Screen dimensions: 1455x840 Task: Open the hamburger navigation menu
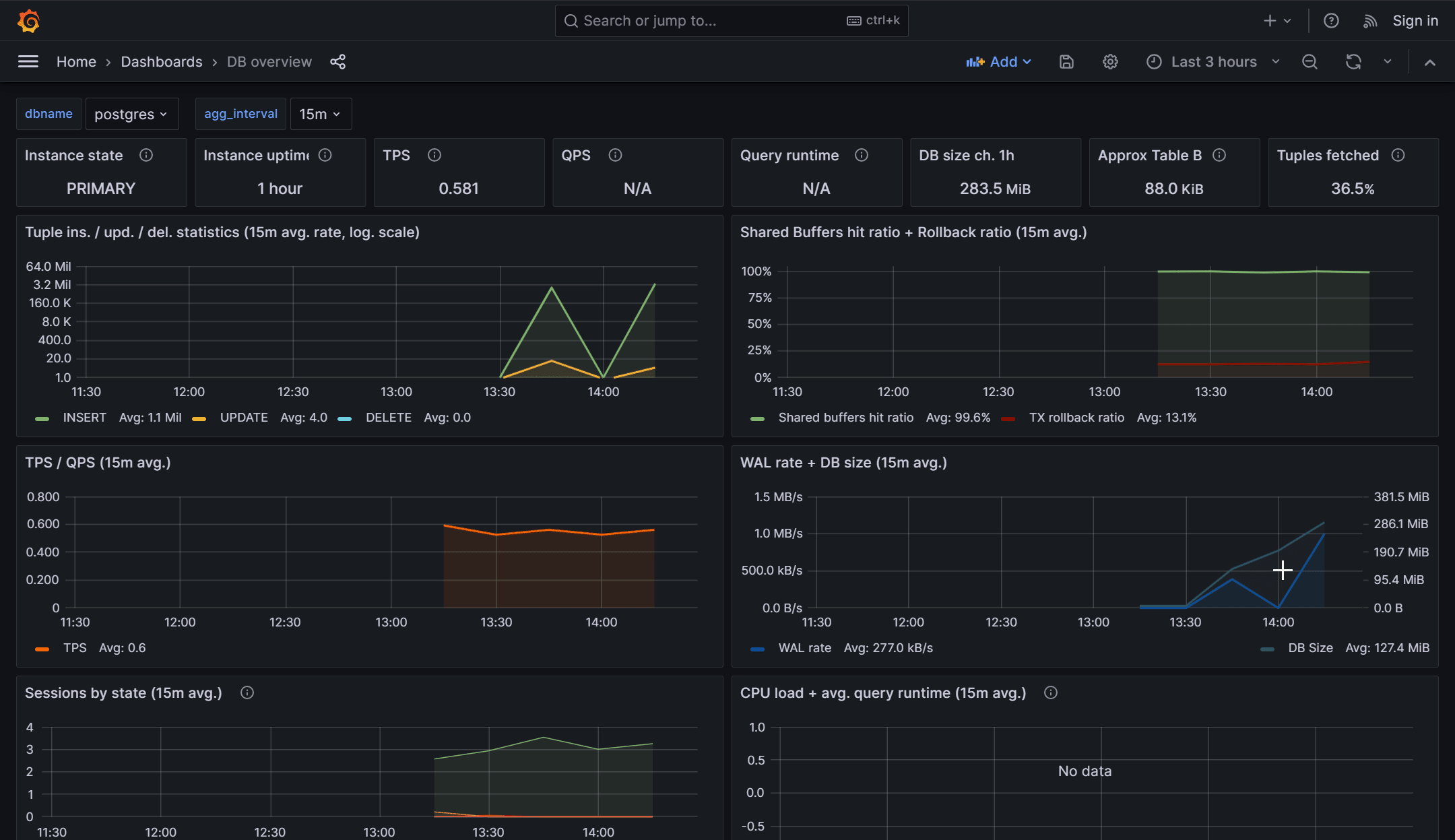pos(28,62)
